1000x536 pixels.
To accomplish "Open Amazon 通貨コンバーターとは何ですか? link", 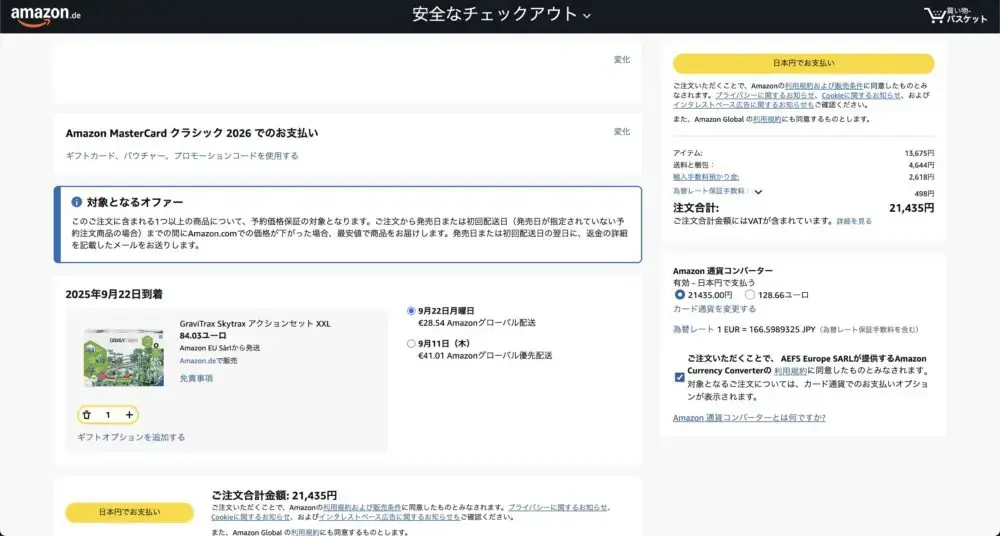I will click(x=749, y=418).
